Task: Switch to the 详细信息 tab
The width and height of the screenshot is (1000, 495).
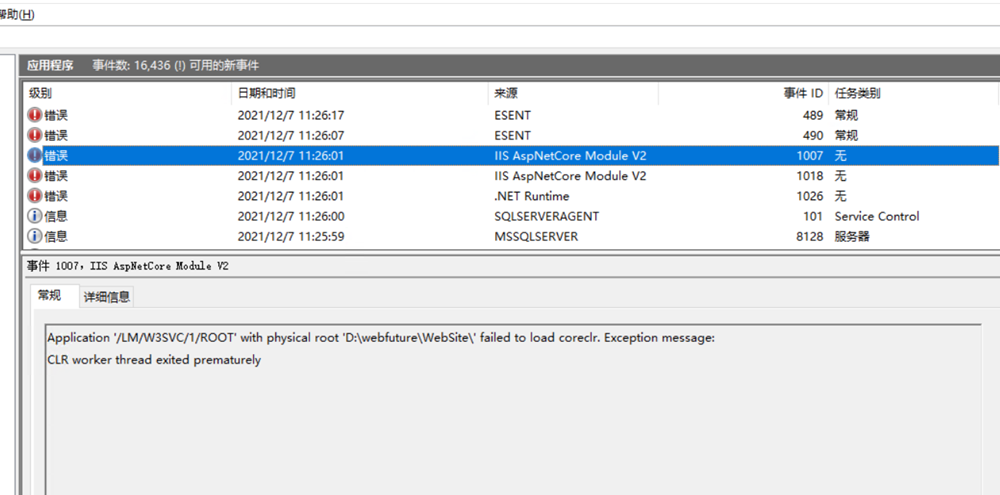Action: (105, 297)
